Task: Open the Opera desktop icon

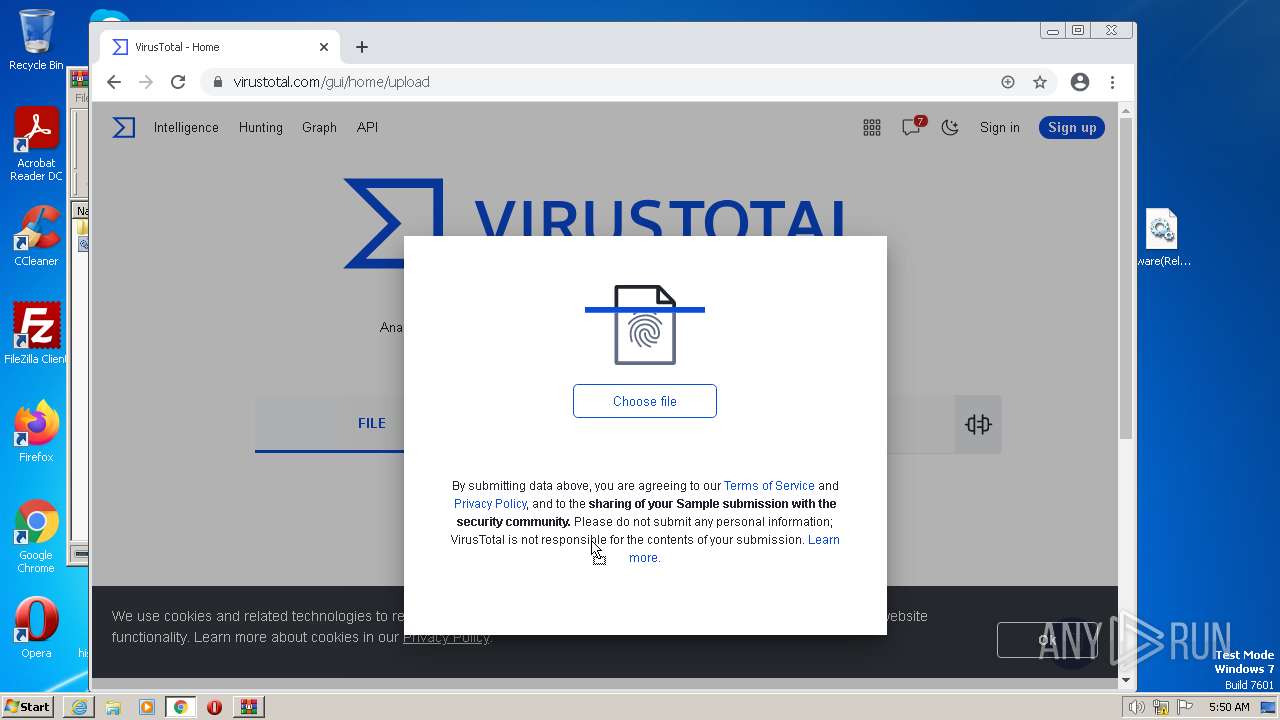Action: [36, 627]
